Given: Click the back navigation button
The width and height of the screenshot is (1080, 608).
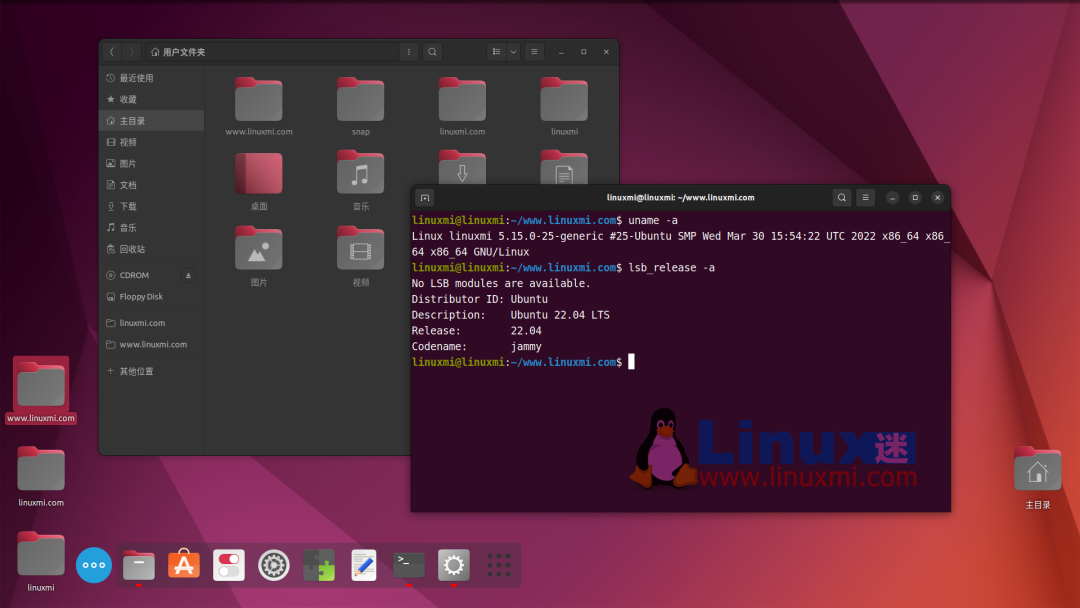Looking at the screenshot, I should click(112, 51).
